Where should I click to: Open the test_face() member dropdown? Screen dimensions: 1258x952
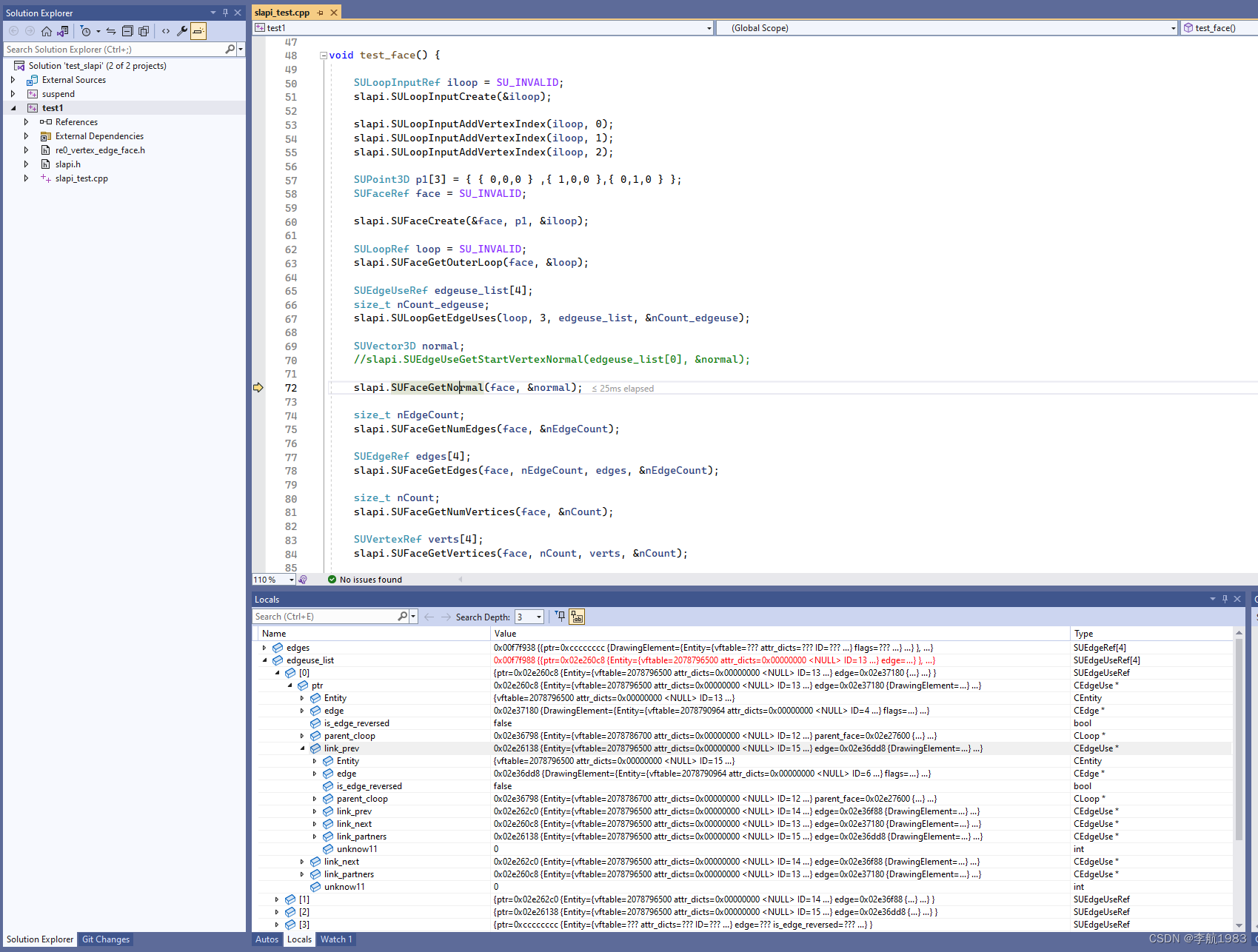pyautogui.click(x=1219, y=28)
